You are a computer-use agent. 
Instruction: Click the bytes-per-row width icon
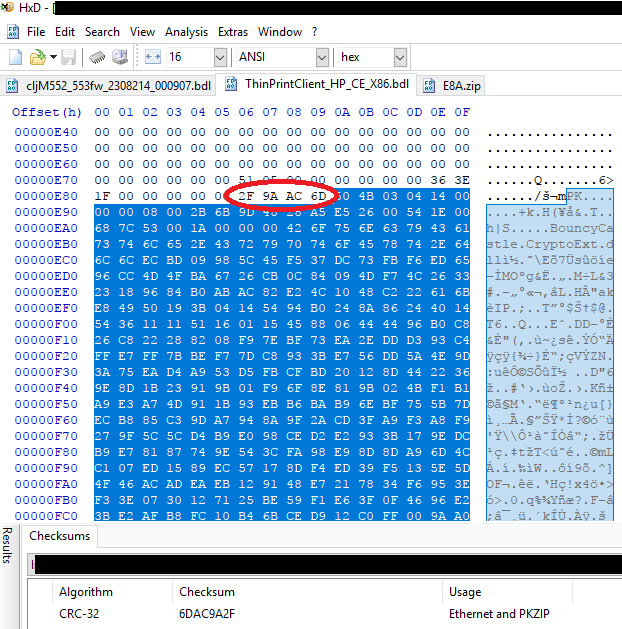point(153,58)
